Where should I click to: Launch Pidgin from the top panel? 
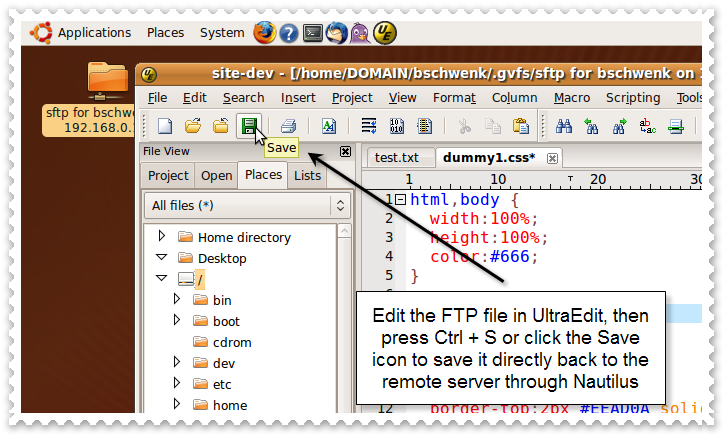point(360,33)
